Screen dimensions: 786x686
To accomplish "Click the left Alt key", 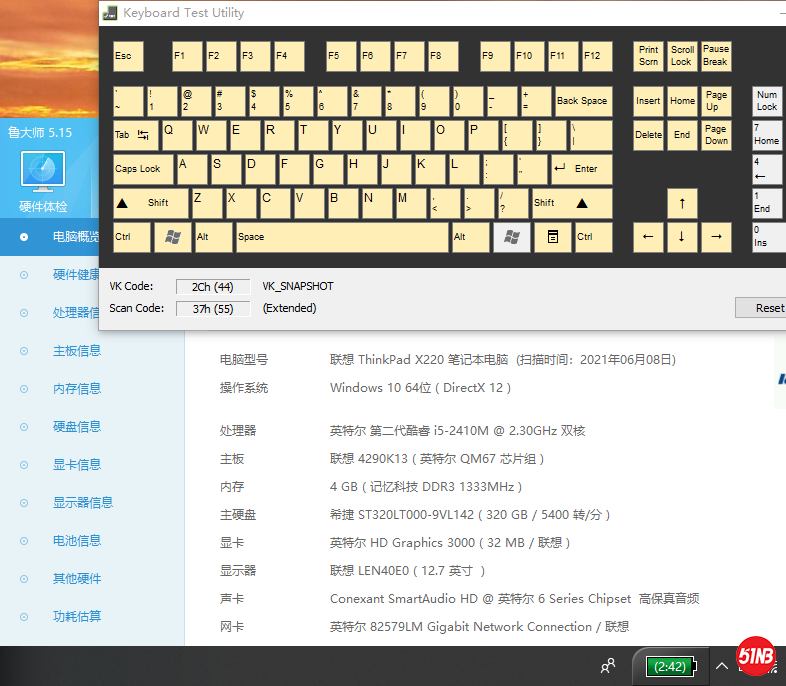I will [x=214, y=237].
